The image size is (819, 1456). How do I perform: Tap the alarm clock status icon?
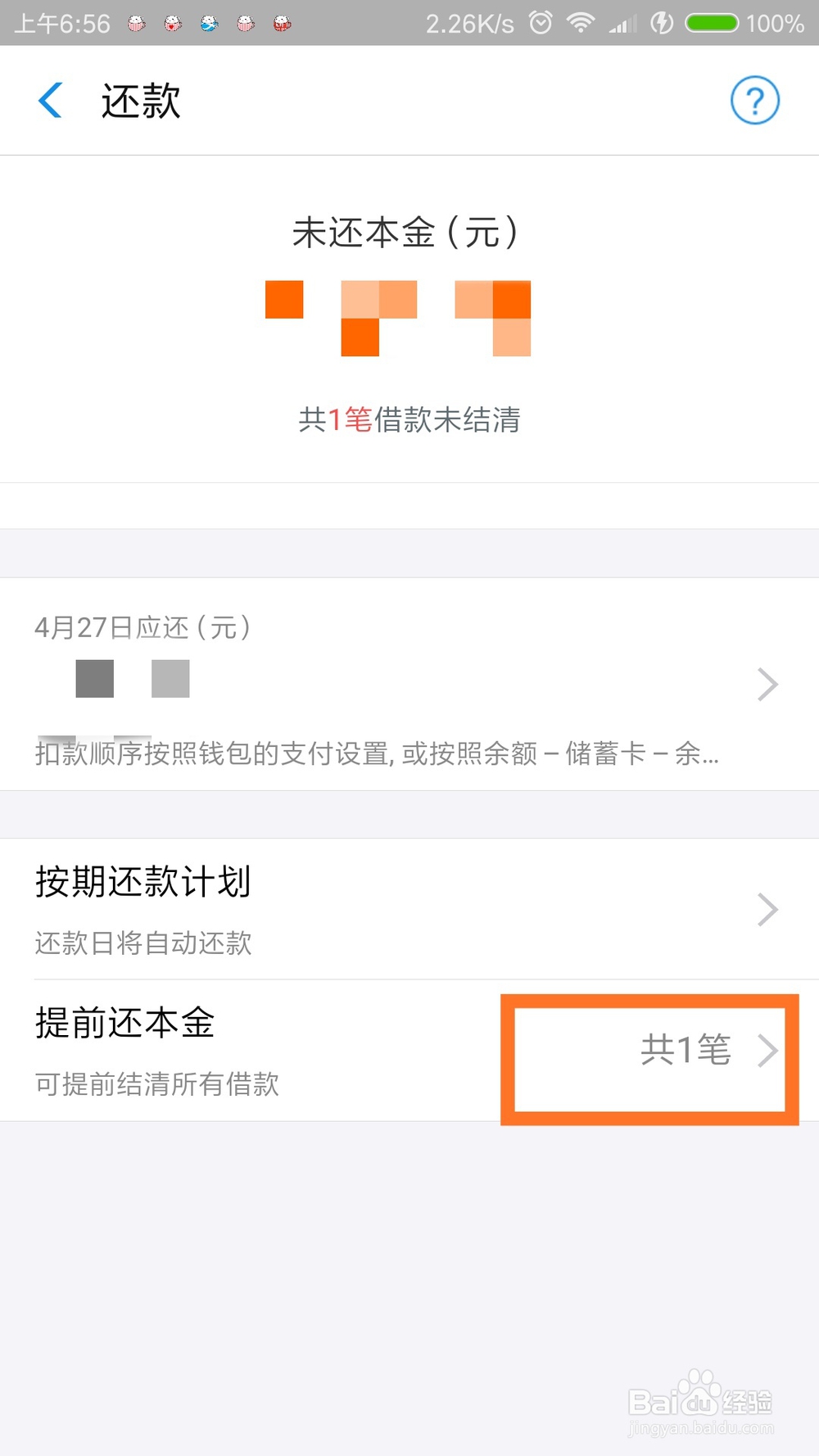541,23
